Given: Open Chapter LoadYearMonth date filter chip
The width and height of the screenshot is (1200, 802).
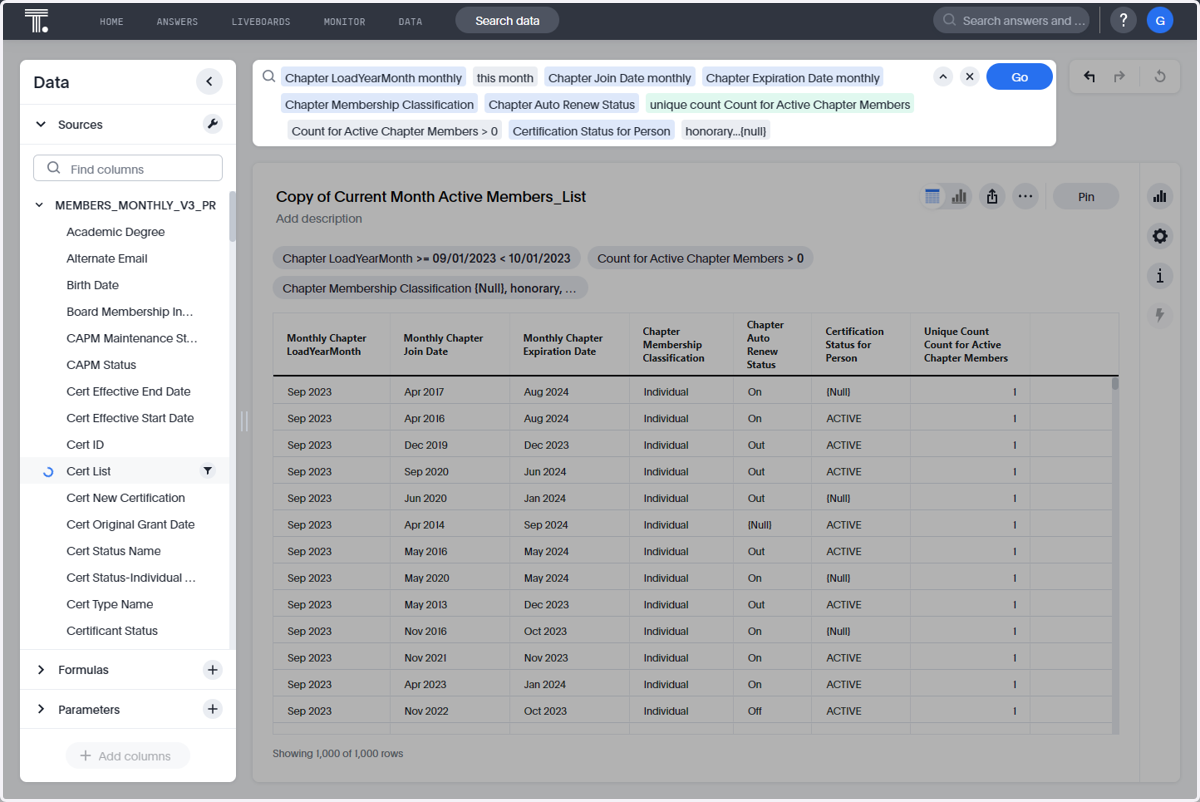Looking at the screenshot, I should (x=426, y=258).
